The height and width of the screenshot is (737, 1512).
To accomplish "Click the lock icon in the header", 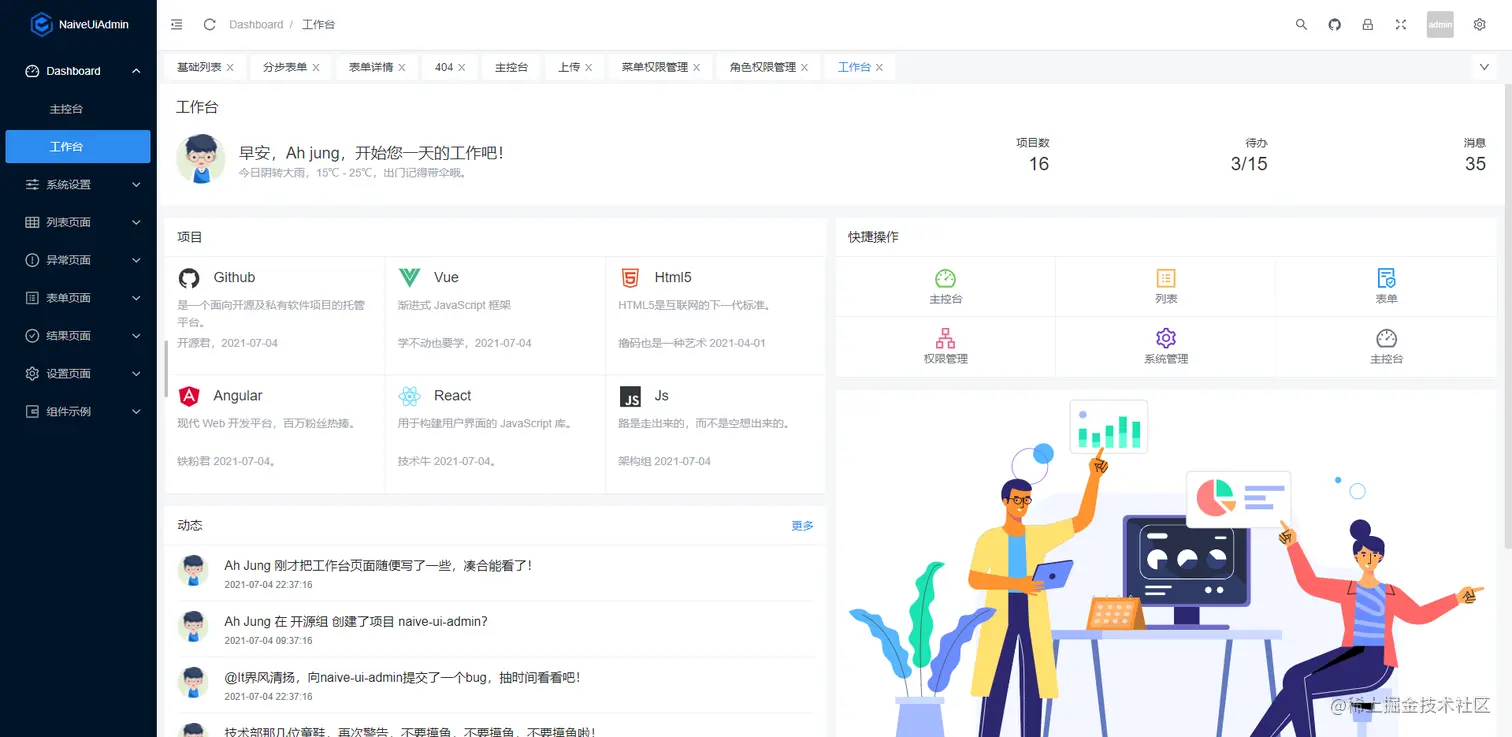I will [x=1367, y=24].
